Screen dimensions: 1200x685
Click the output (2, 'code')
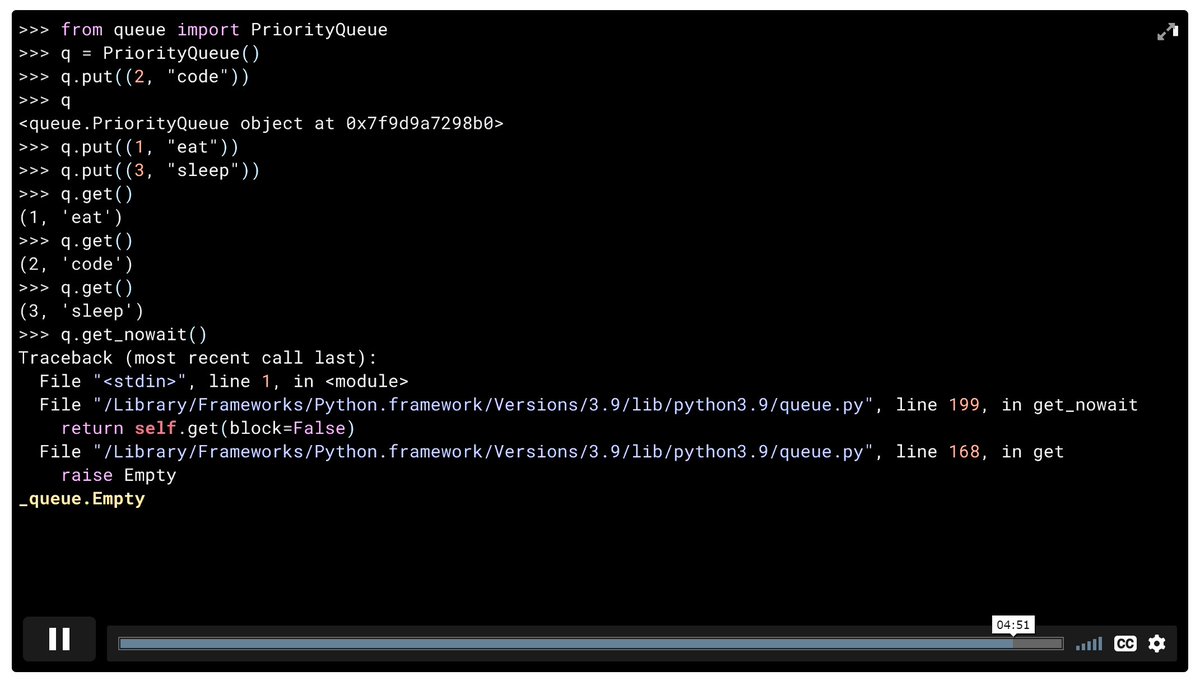[75, 264]
